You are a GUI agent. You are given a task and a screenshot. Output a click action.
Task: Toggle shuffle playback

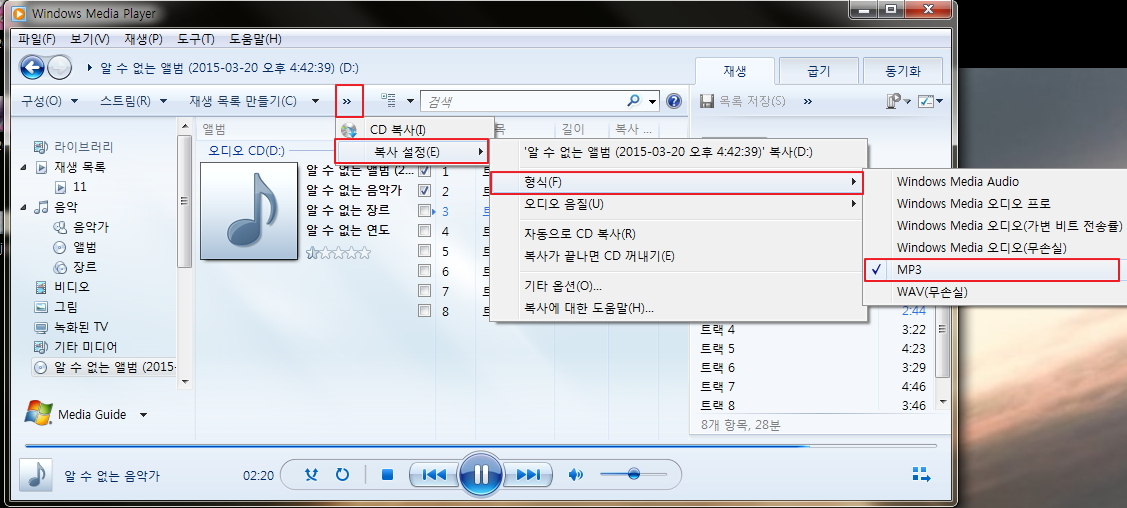point(311,474)
